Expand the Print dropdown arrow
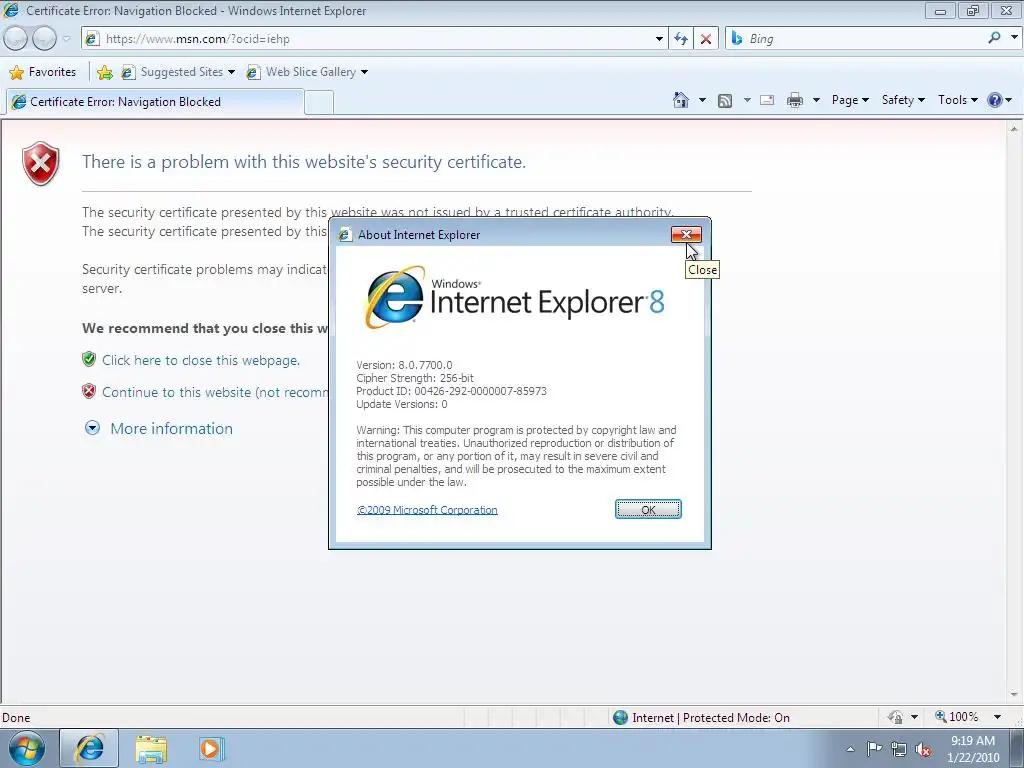This screenshot has height=768, width=1024. tap(816, 100)
